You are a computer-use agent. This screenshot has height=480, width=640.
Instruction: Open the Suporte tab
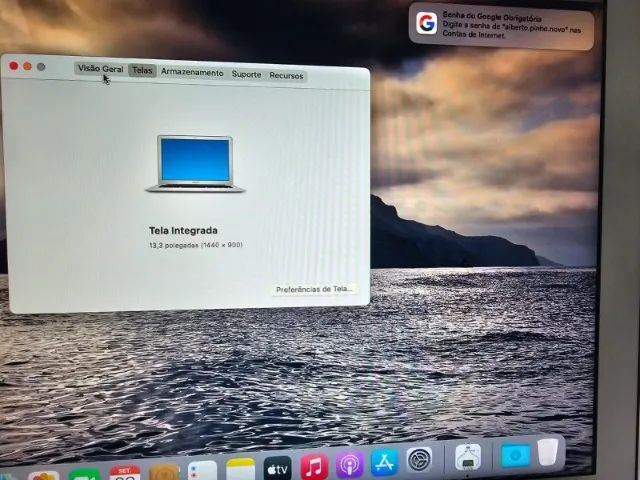point(246,74)
